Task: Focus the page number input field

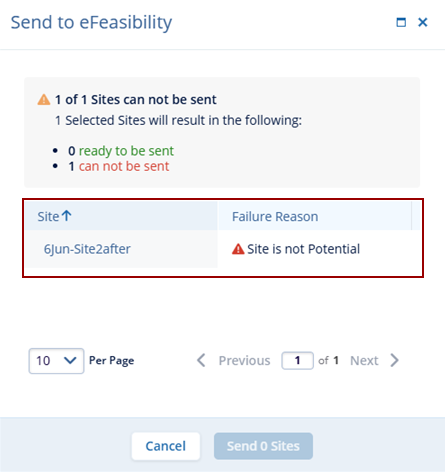Action: click(x=297, y=360)
